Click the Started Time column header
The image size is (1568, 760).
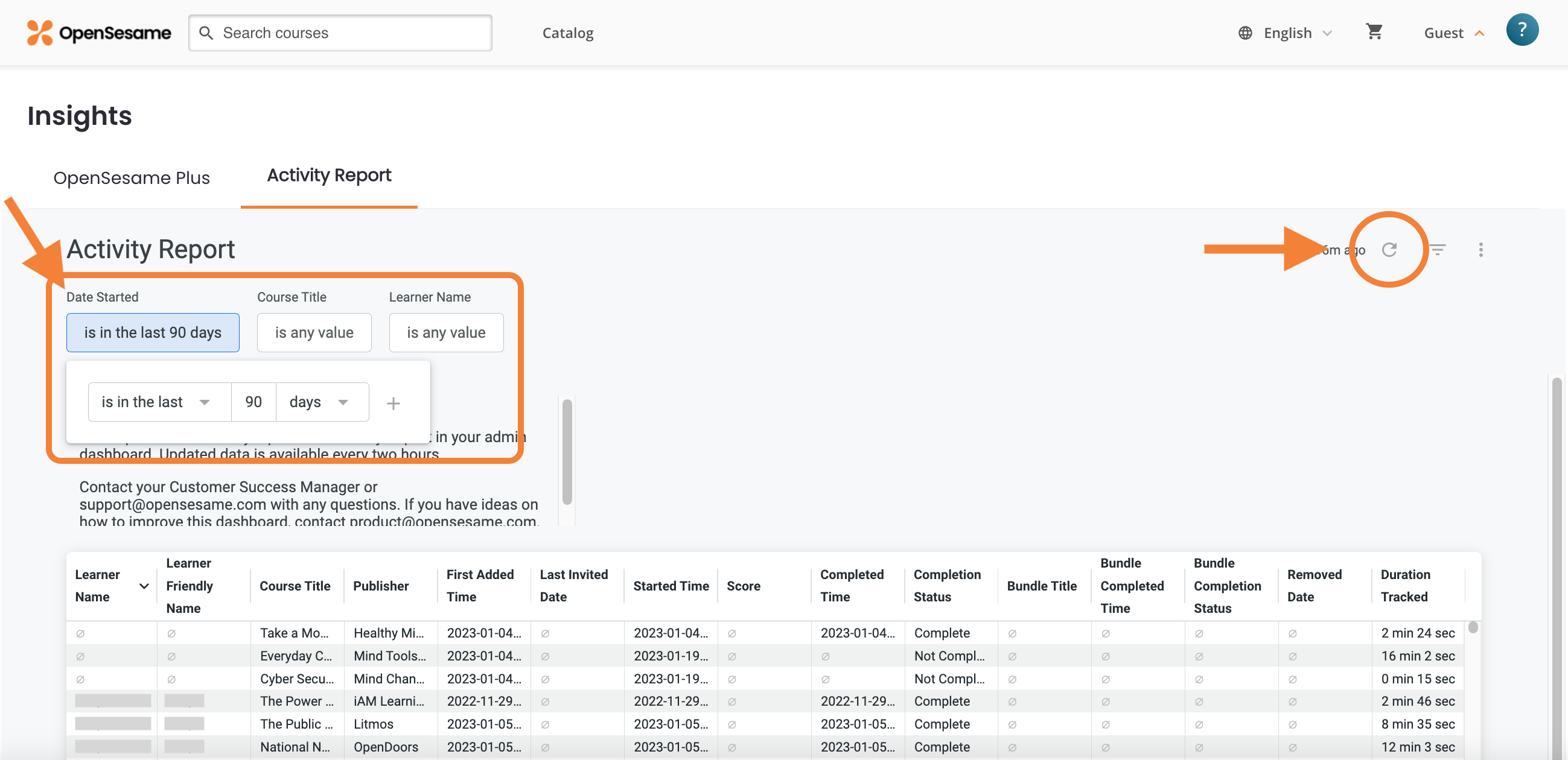pos(671,586)
